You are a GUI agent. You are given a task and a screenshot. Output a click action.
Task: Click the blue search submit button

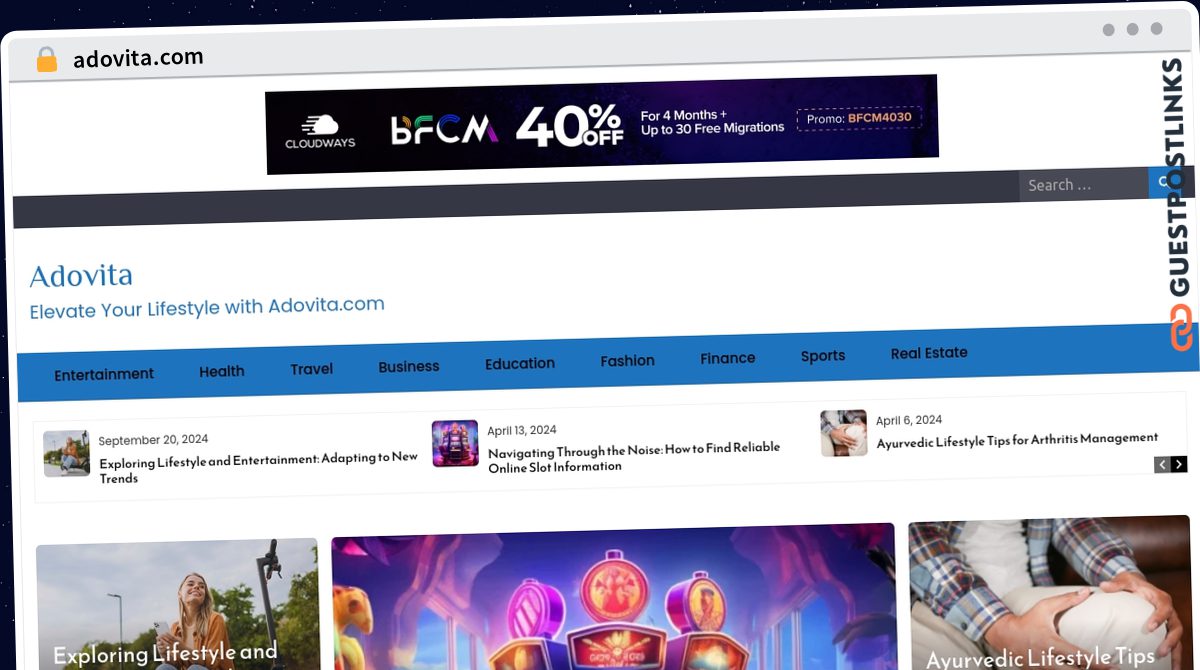click(x=1163, y=182)
